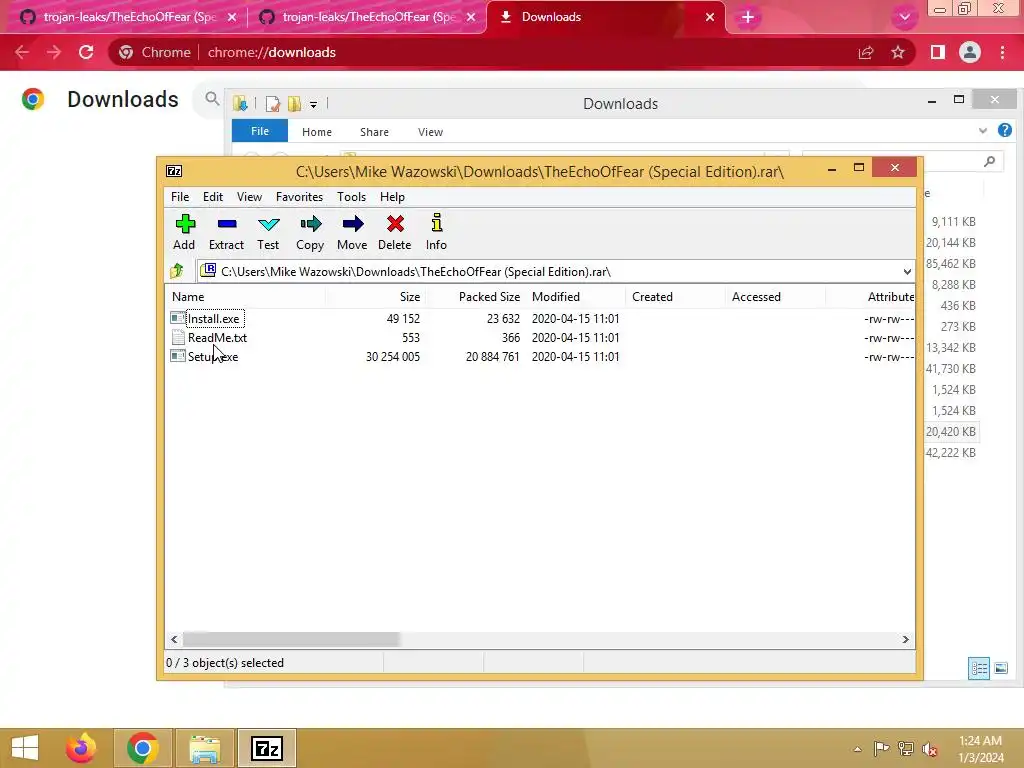
Task: Open the File tab in Explorer Downloads window
Action: click(260, 131)
